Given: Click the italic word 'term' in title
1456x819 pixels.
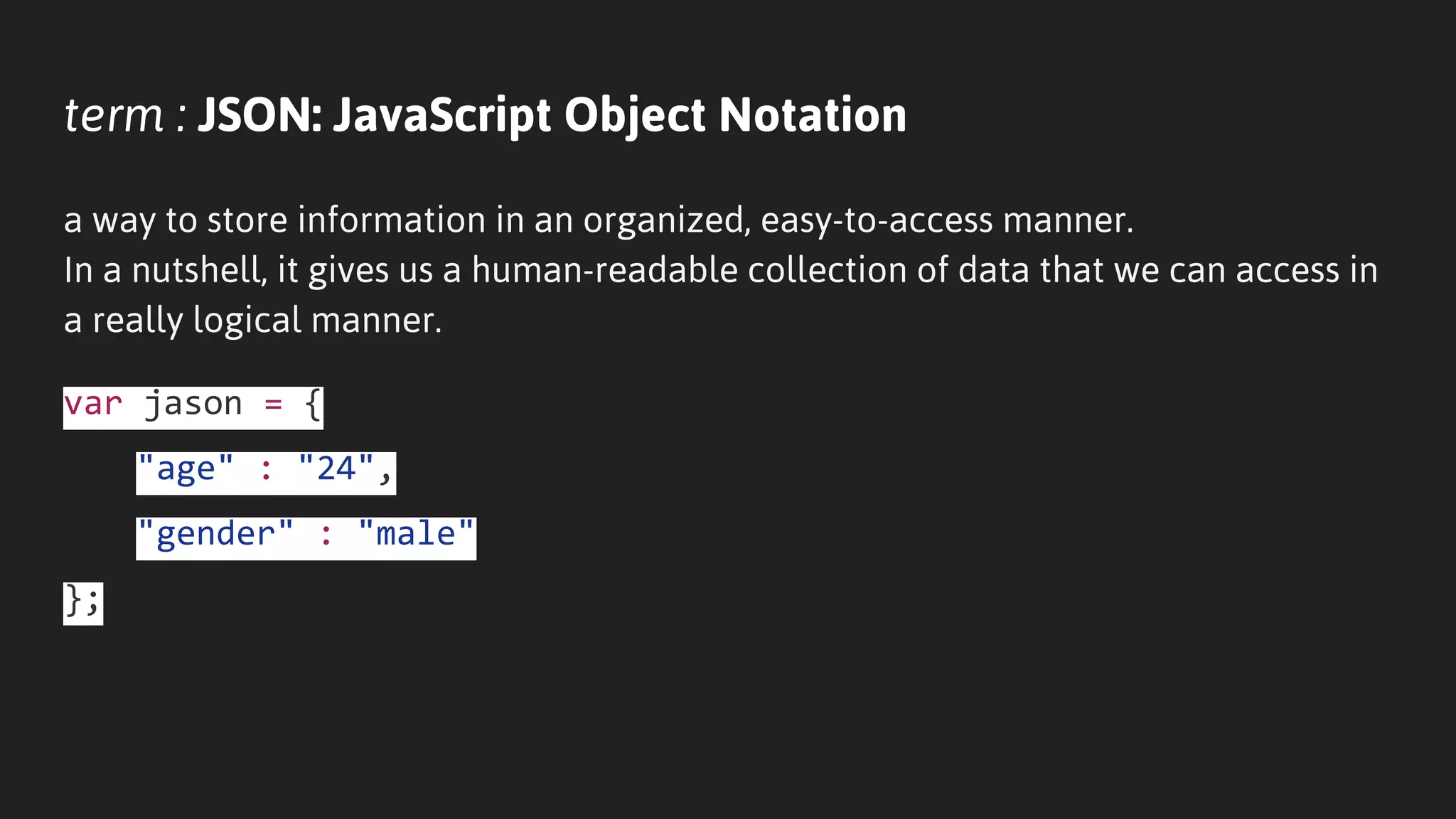Looking at the screenshot, I should click(x=114, y=115).
